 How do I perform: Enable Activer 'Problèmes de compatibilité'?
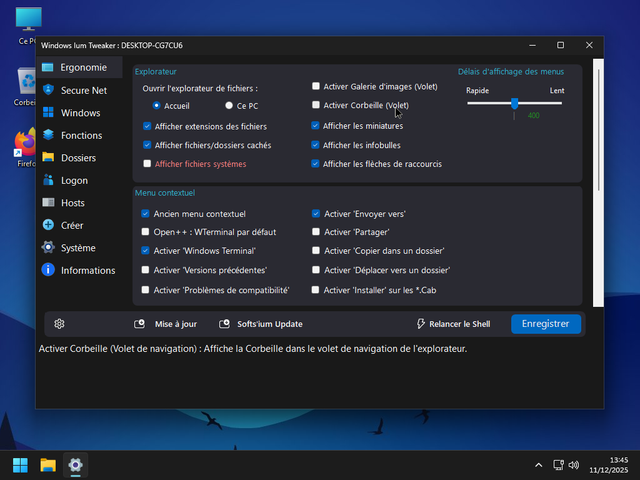tap(145, 290)
